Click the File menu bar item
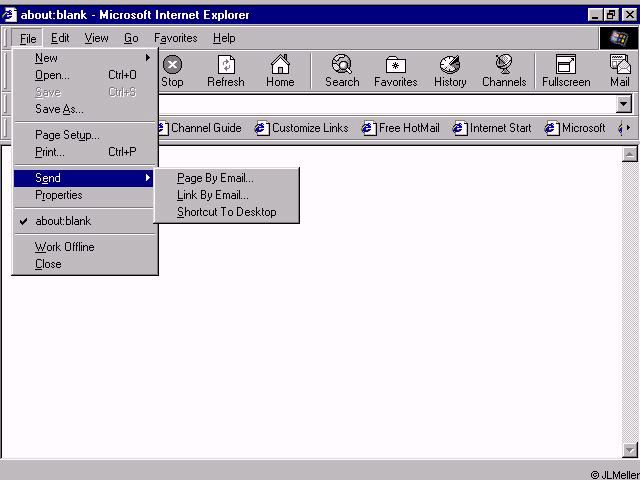 click(28, 38)
